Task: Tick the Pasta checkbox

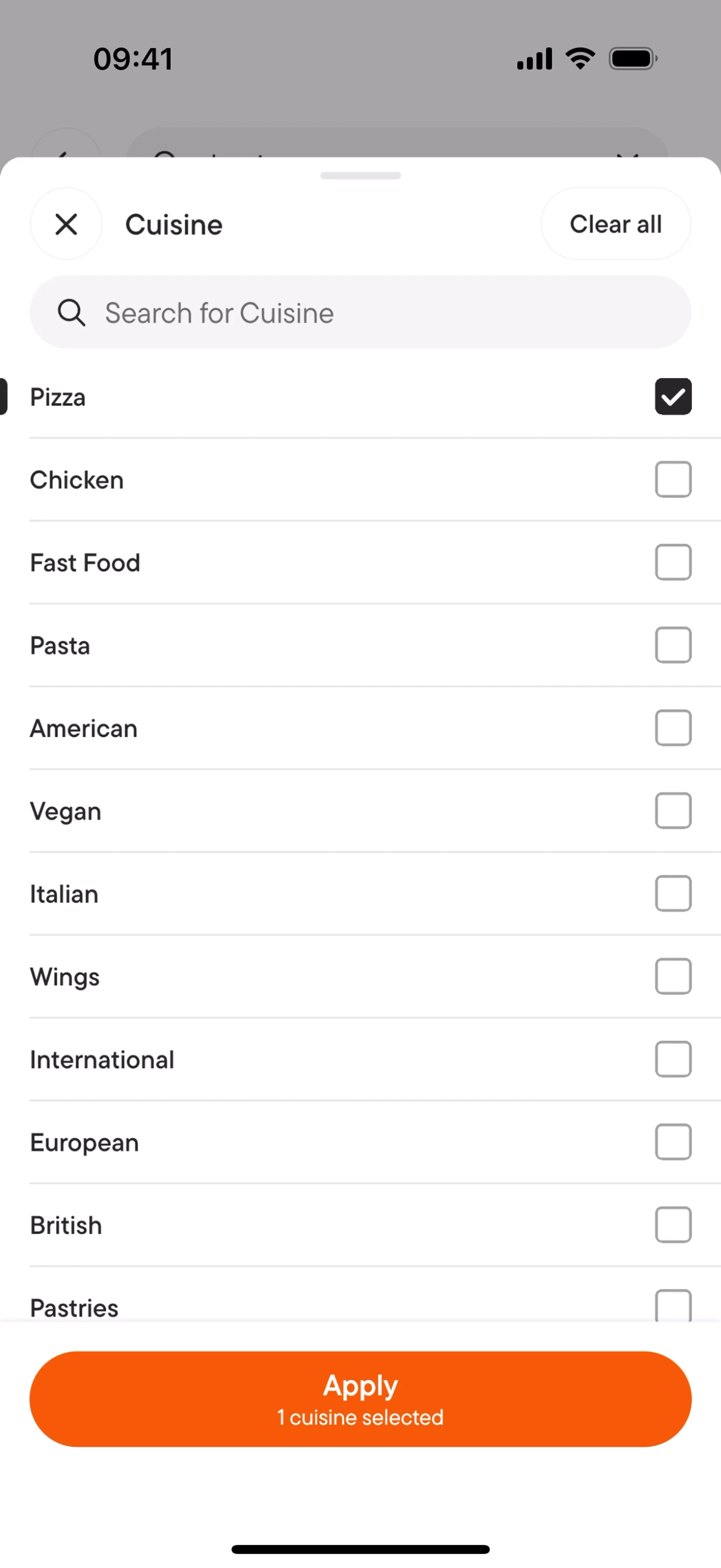Action: (x=673, y=645)
